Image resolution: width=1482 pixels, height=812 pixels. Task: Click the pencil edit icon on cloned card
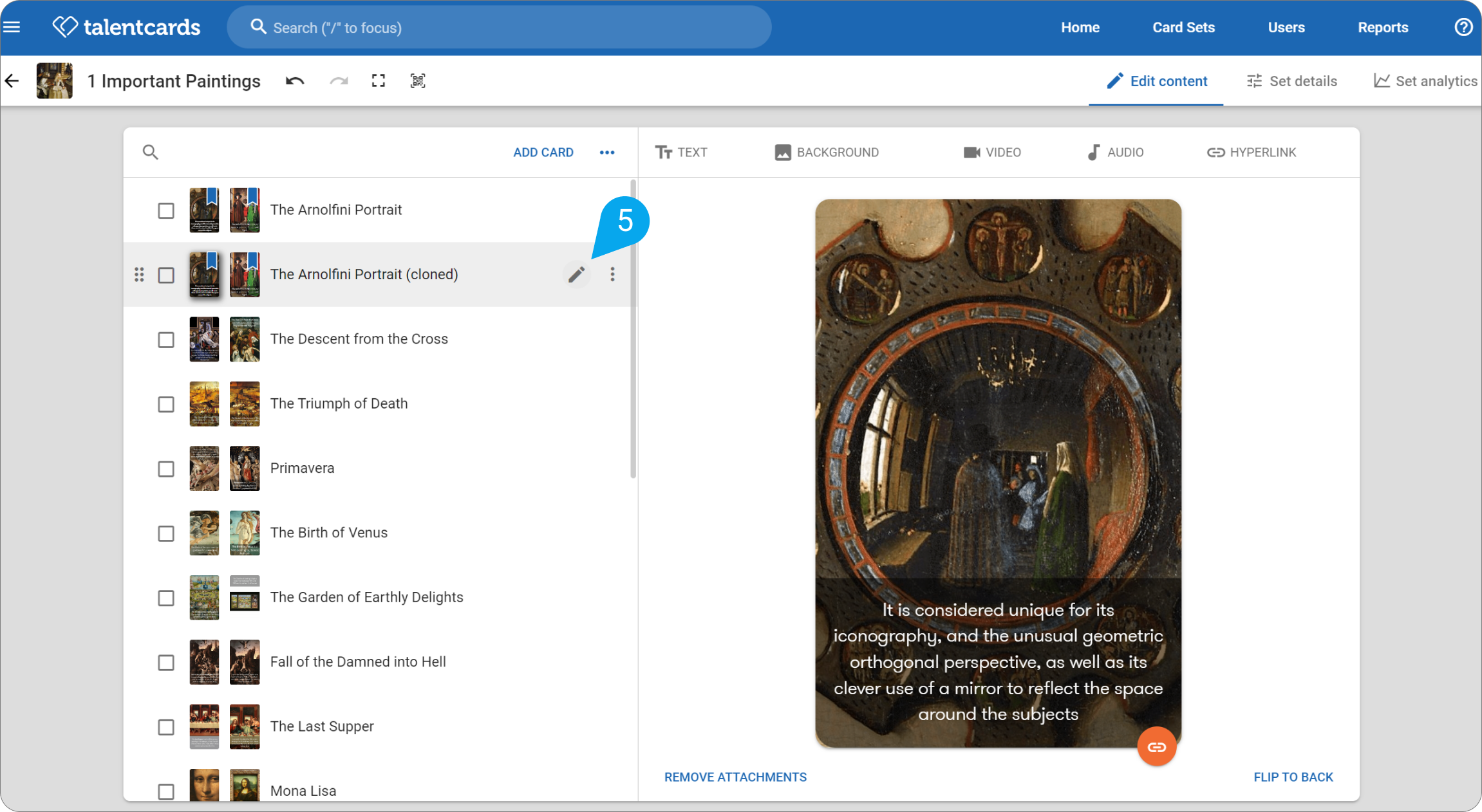[576, 275]
